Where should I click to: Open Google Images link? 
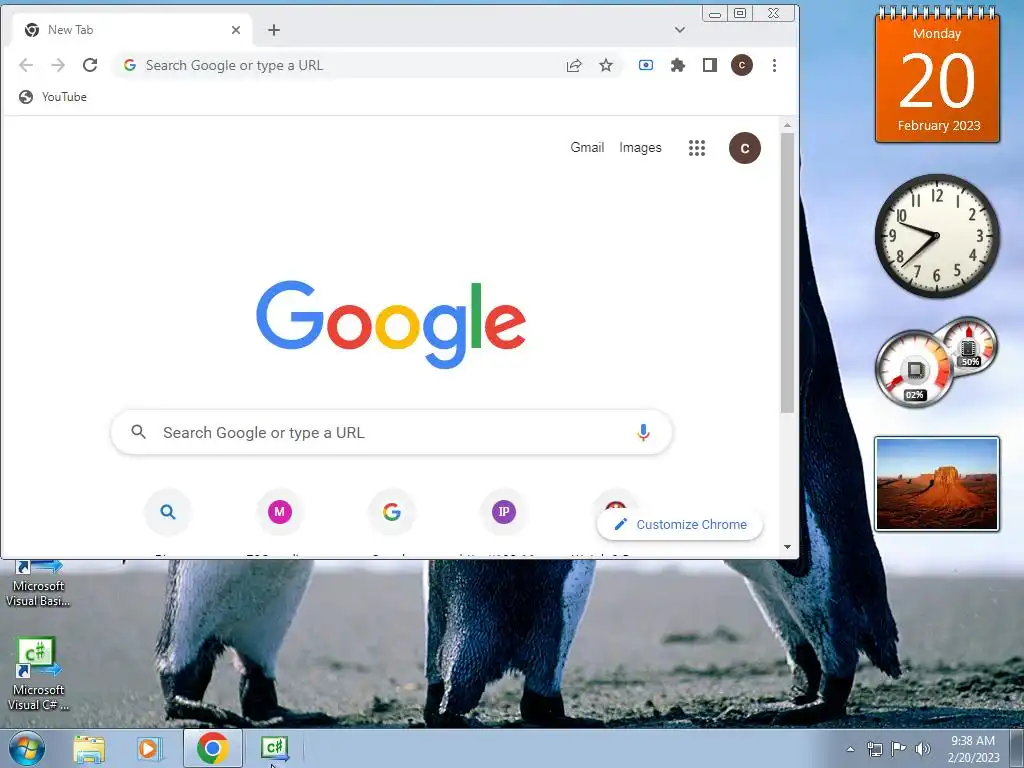(x=640, y=148)
